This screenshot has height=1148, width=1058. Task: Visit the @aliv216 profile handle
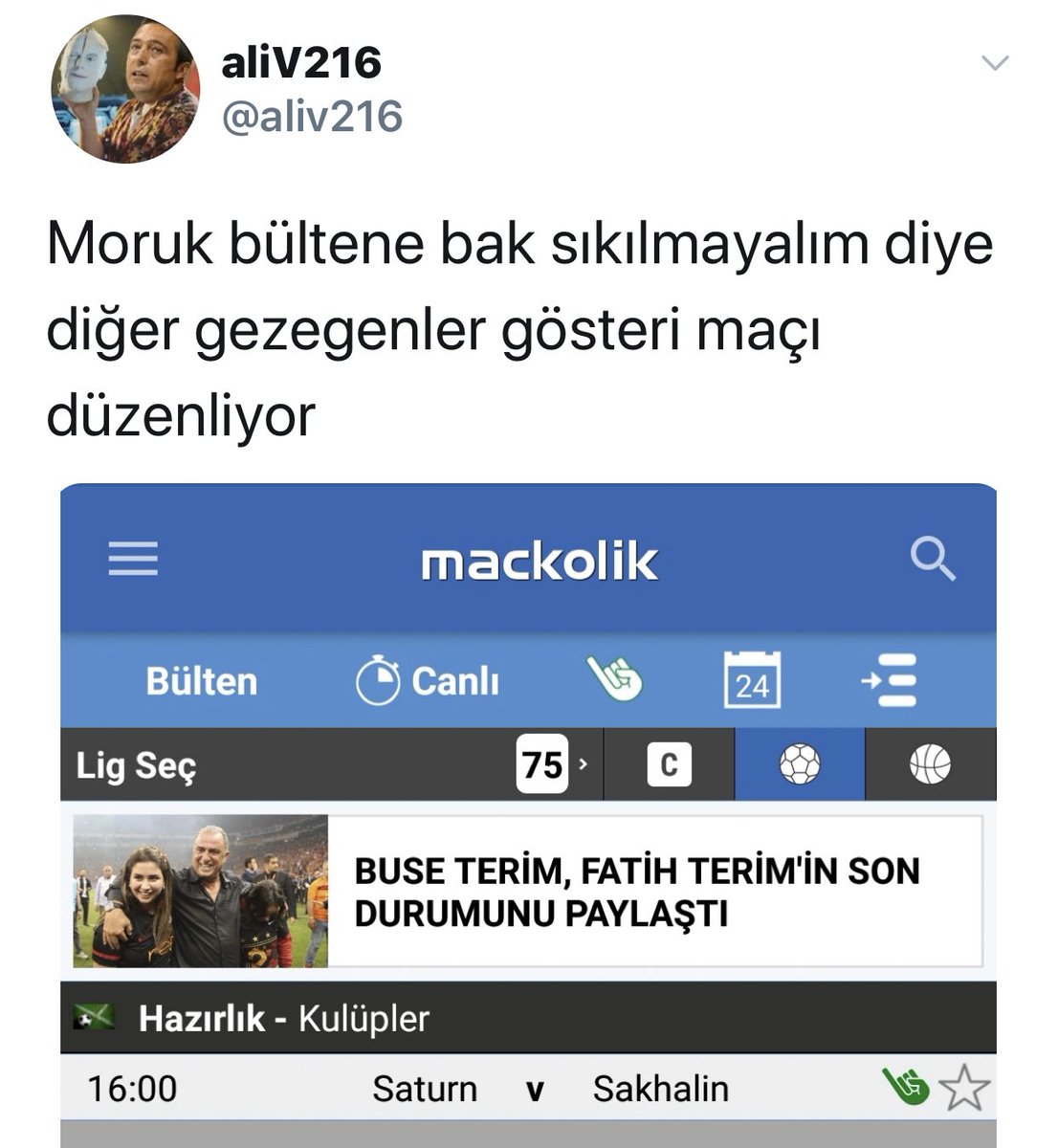(312, 118)
